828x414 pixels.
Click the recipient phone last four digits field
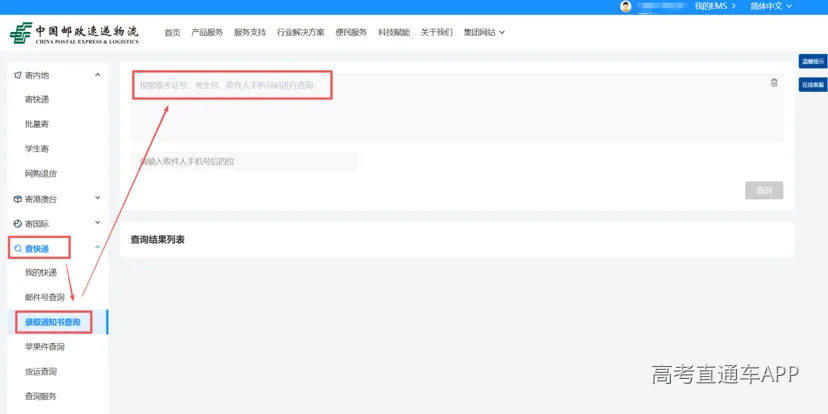[x=243, y=162]
